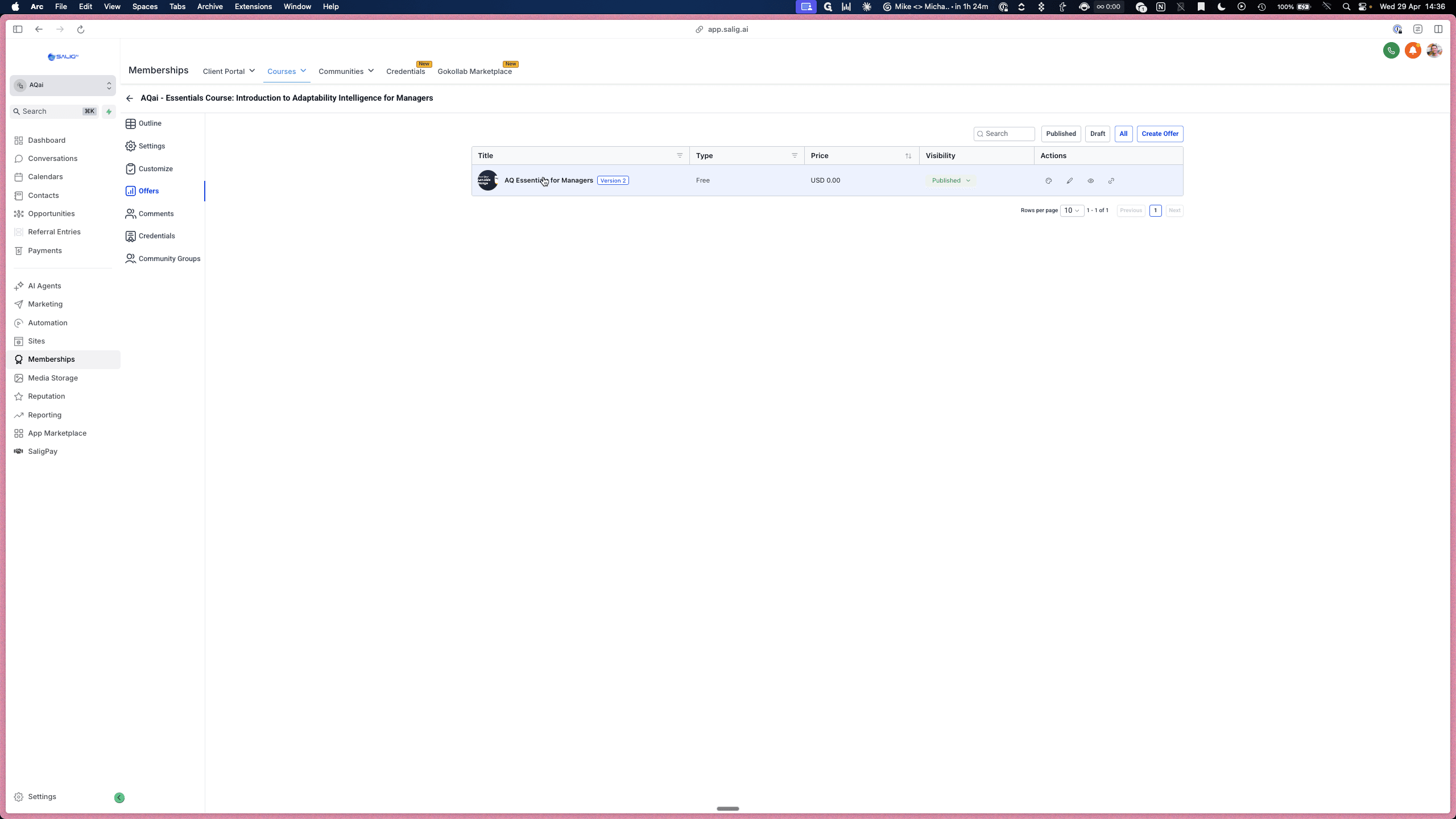Expand the Communities menu
The width and height of the screenshot is (1456, 819).
point(346,71)
